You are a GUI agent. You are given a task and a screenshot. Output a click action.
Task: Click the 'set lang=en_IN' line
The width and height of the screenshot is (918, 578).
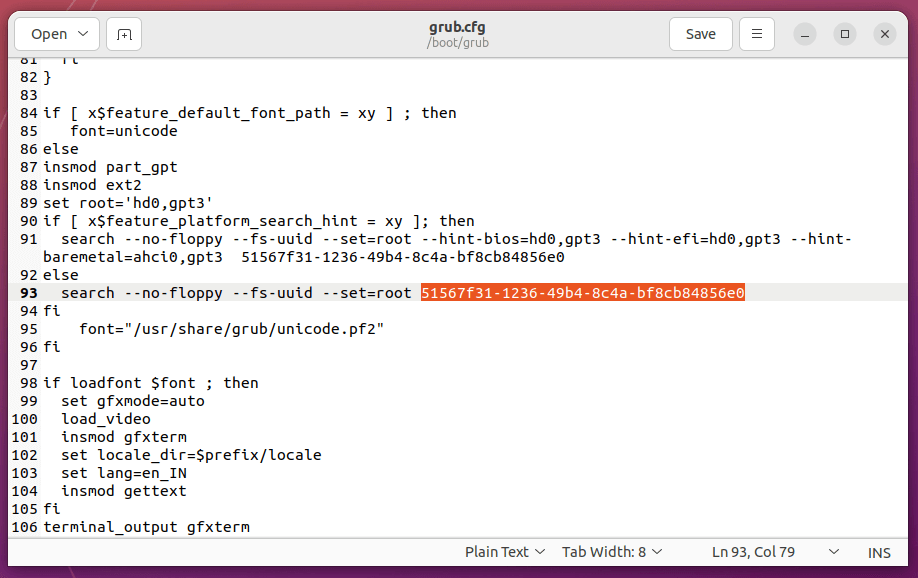(124, 473)
